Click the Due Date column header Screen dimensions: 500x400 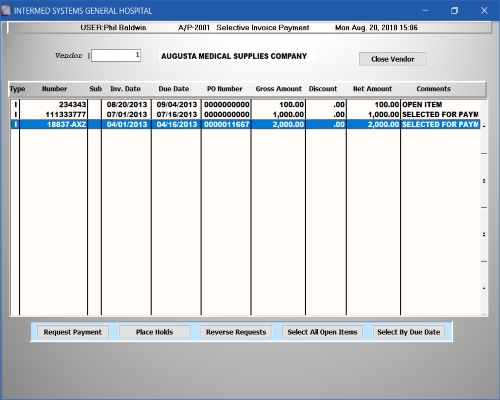(x=174, y=89)
